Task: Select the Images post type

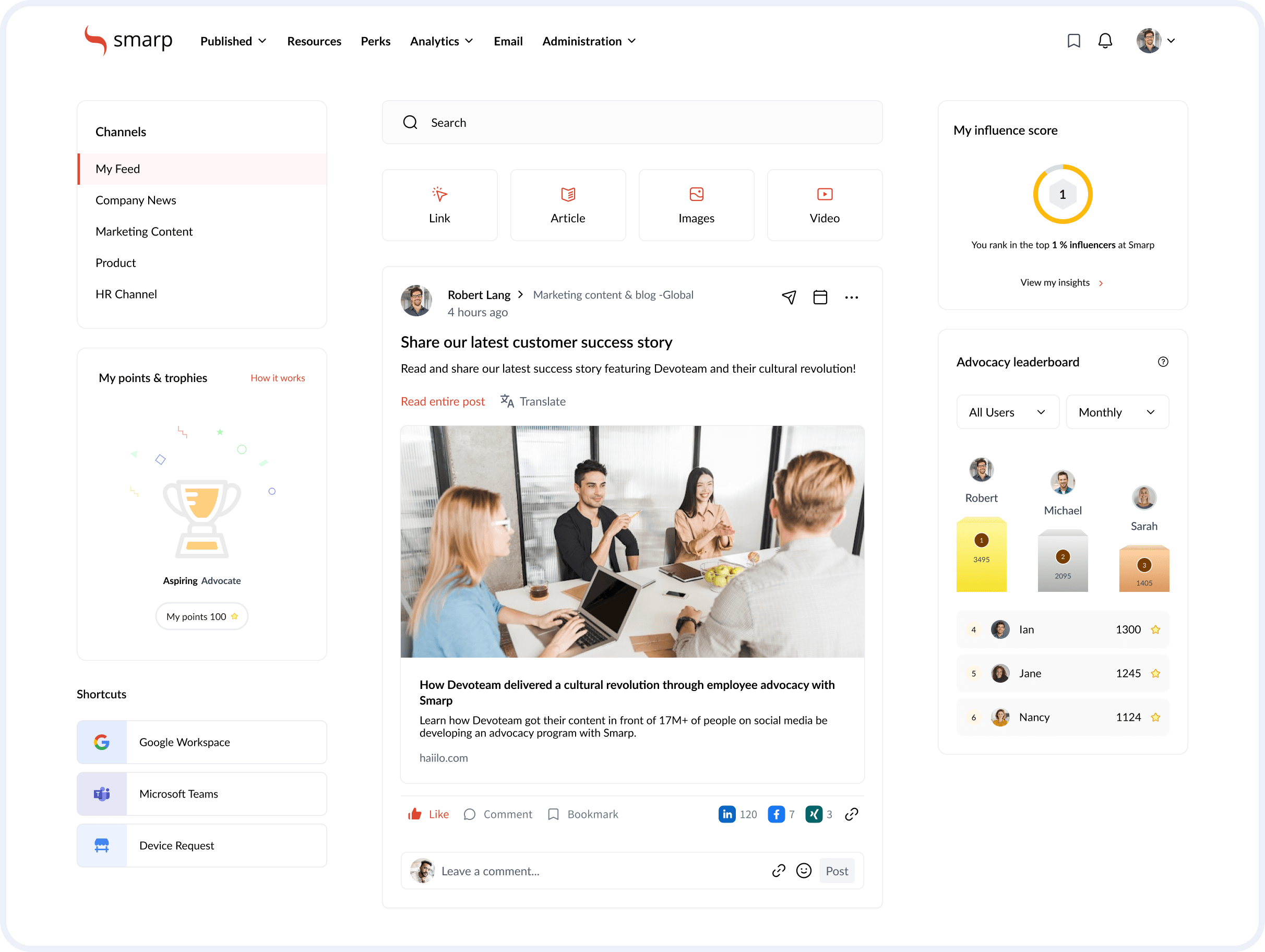Action: tap(696, 205)
